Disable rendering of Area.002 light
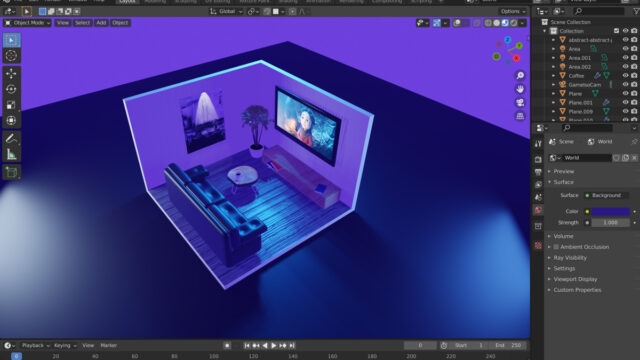 pyautogui.click(x=634, y=67)
